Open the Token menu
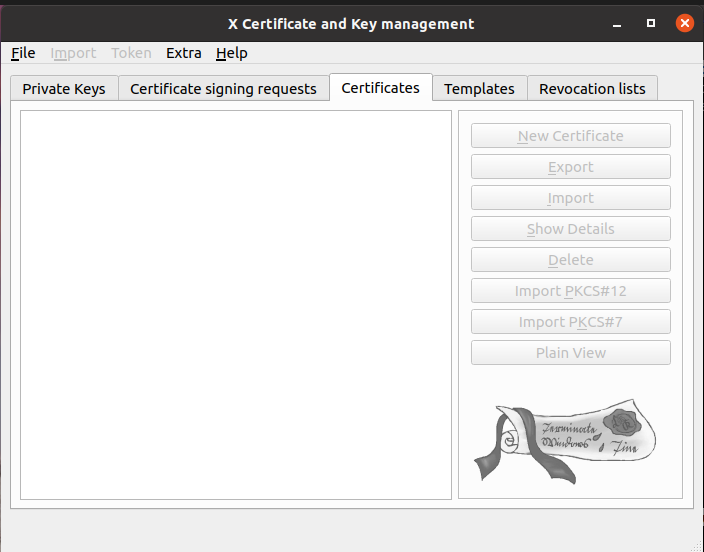This screenshot has height=552, width=704. pyautogui.click(x=131, y=53)
